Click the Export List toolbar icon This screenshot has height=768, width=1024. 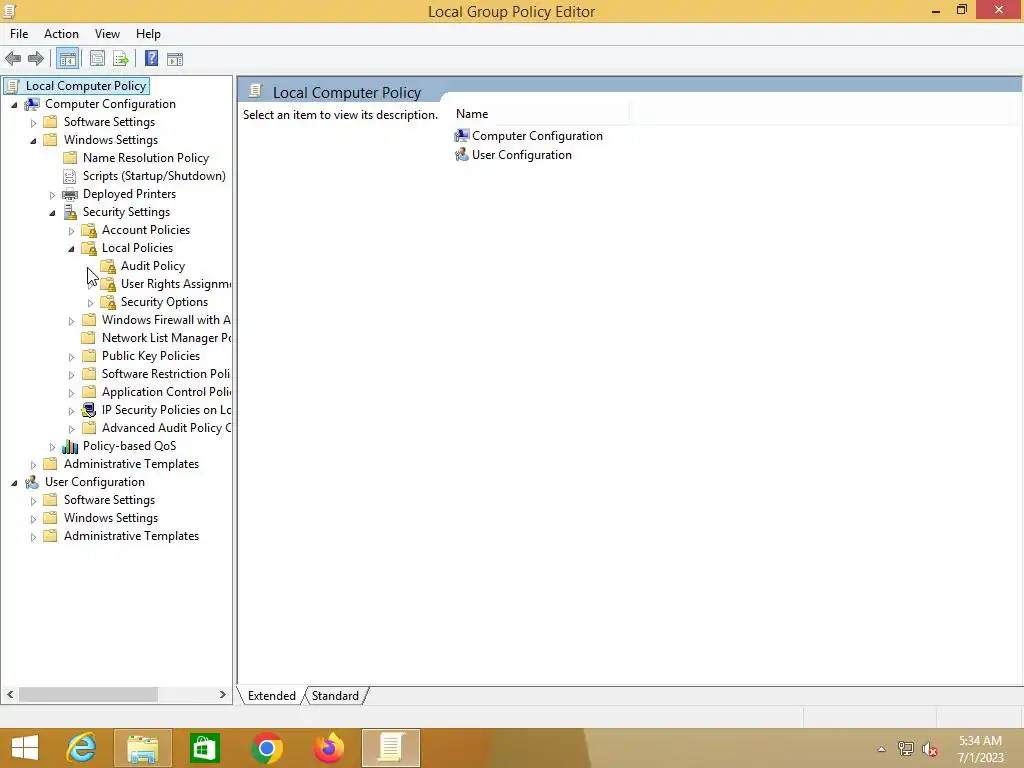[x=121, y=59]
